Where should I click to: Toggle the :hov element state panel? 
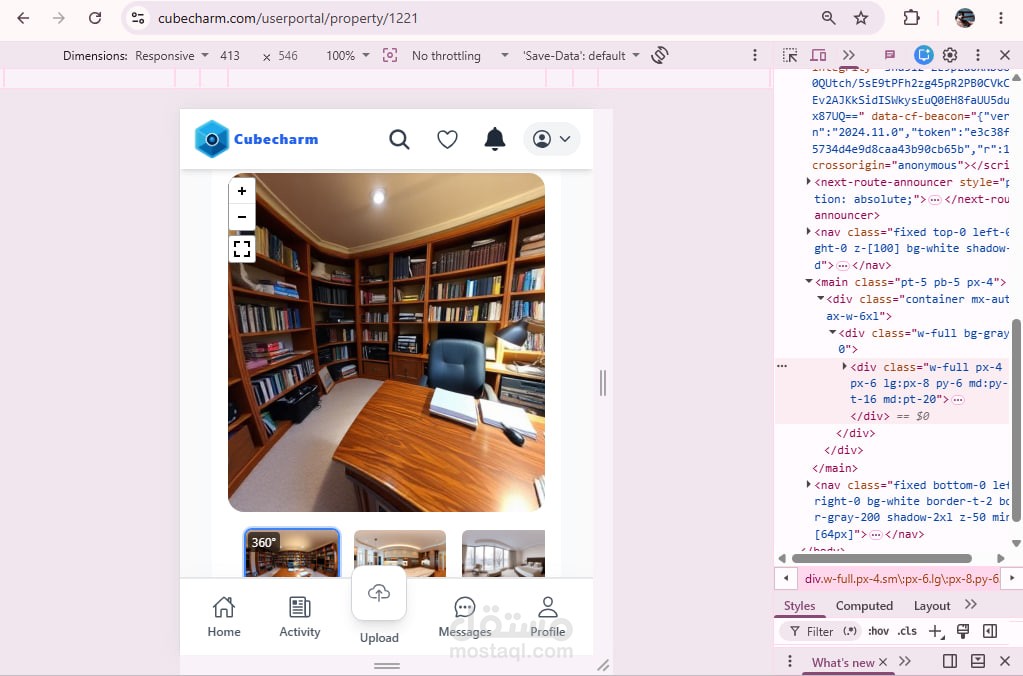tap(878, 631)
